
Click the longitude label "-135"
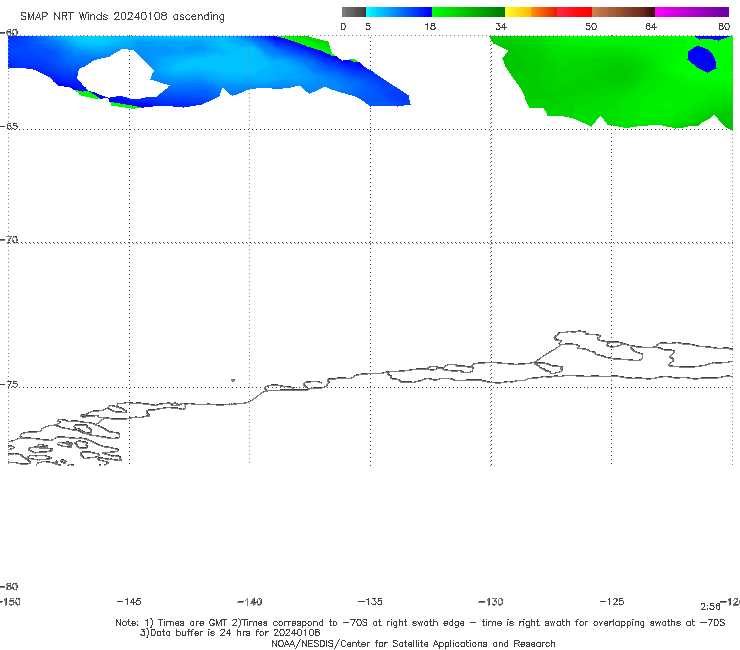pos(370,601)
